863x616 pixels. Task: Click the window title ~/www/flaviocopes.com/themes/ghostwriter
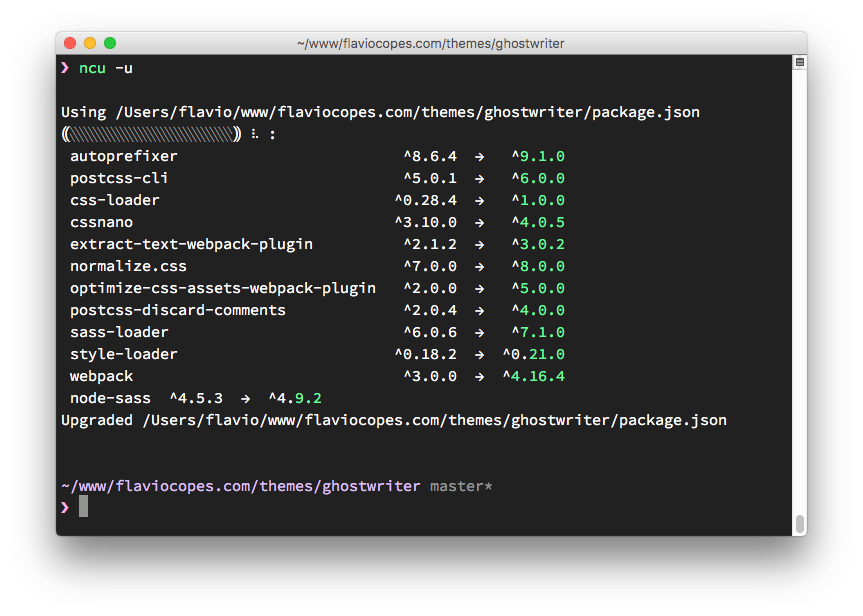pos(430,43)
